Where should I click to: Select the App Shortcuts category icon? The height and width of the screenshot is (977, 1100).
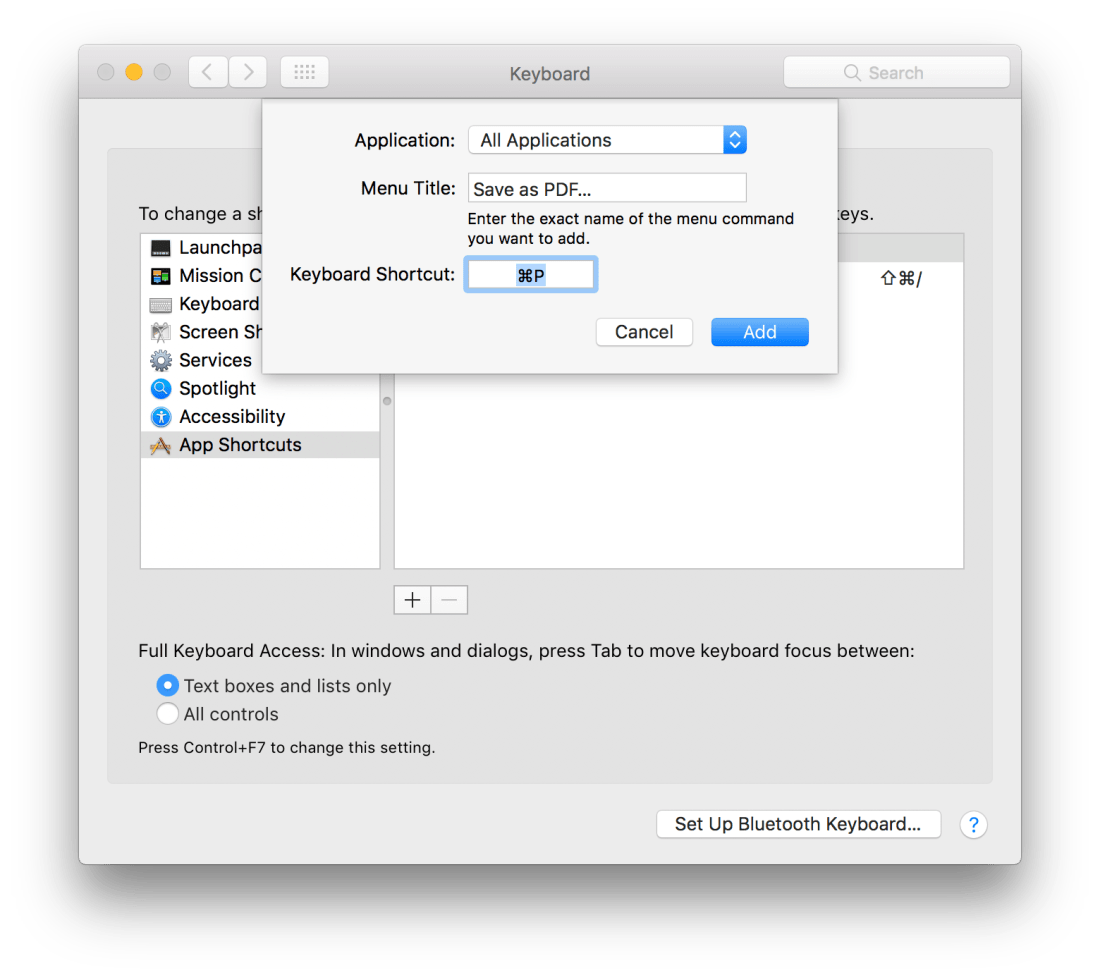(x=161, y=444)
